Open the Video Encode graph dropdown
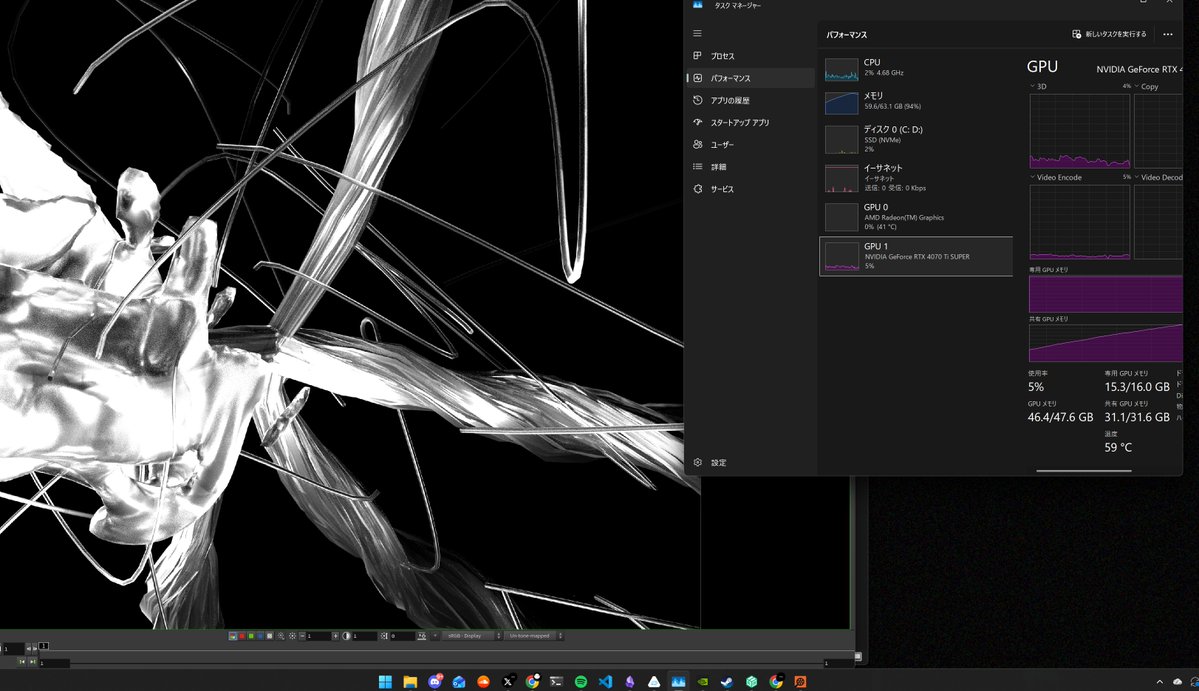The width and height of the screenshot is (1199, 691). [1056, 177]
